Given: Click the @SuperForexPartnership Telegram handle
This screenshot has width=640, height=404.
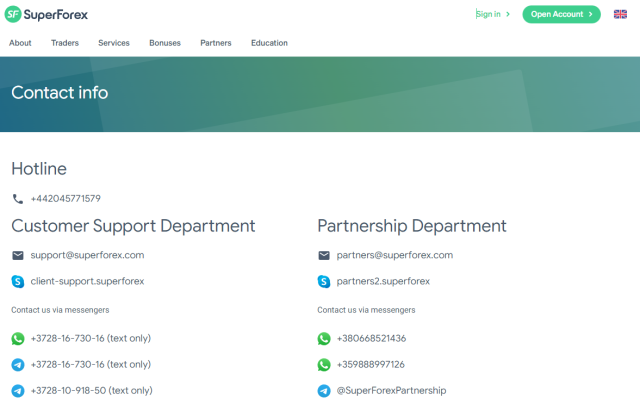Looking at the screenshot, I should pyautogui.click(x=391, y=391).
